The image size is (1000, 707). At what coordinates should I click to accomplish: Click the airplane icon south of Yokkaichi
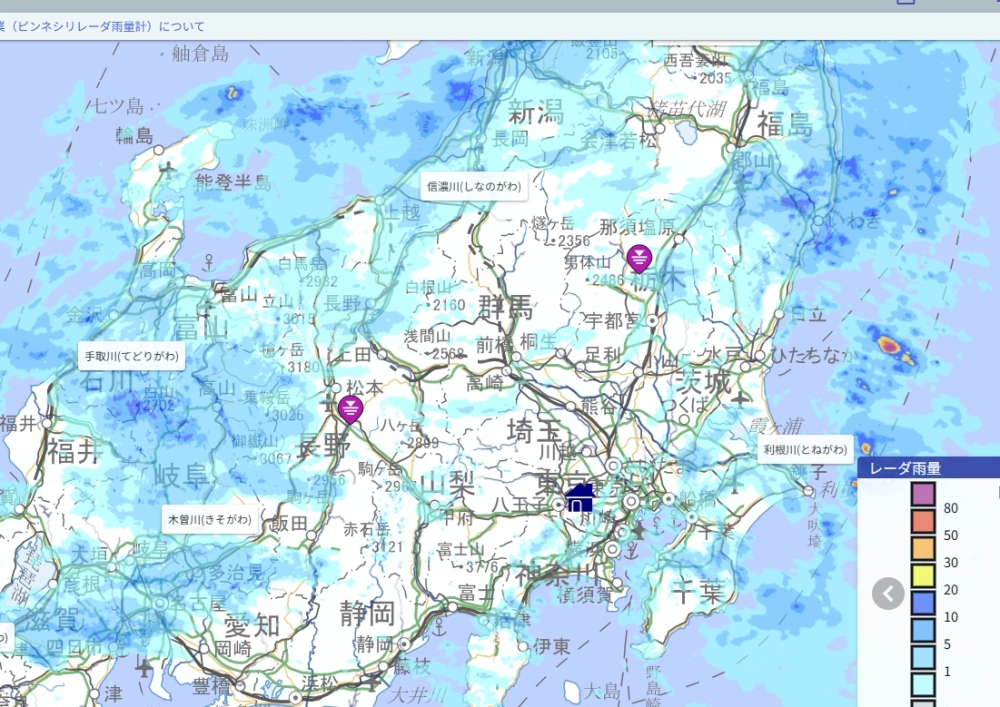coord(146,665)
